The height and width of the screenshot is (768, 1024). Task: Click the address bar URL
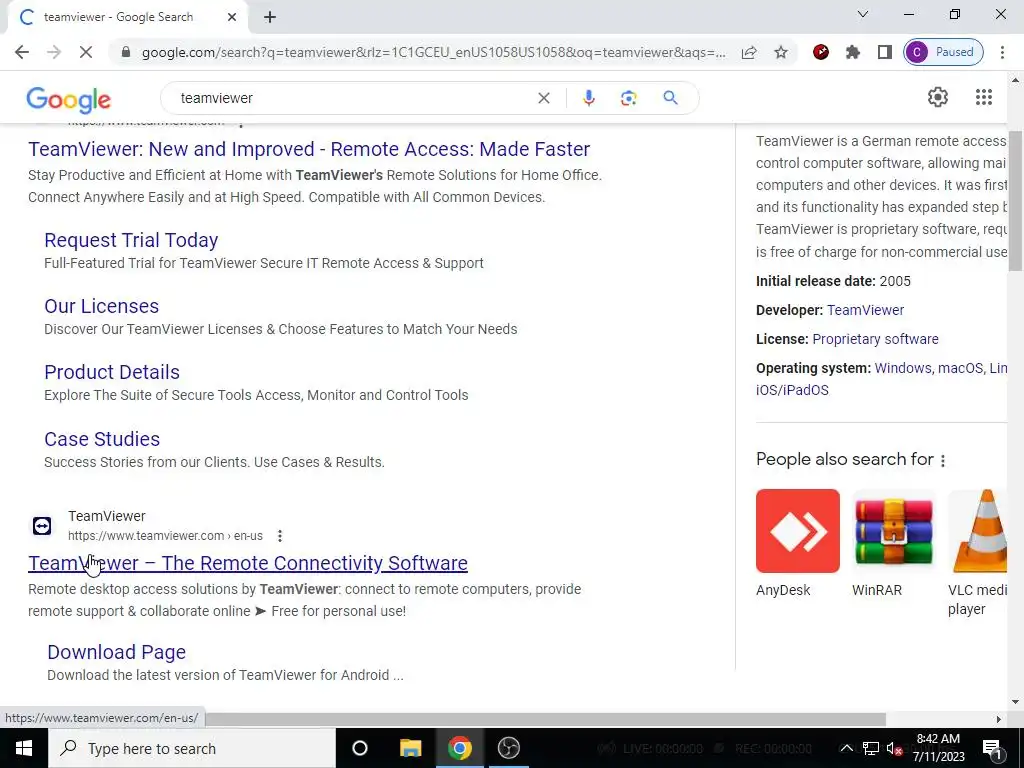[434, 52]
